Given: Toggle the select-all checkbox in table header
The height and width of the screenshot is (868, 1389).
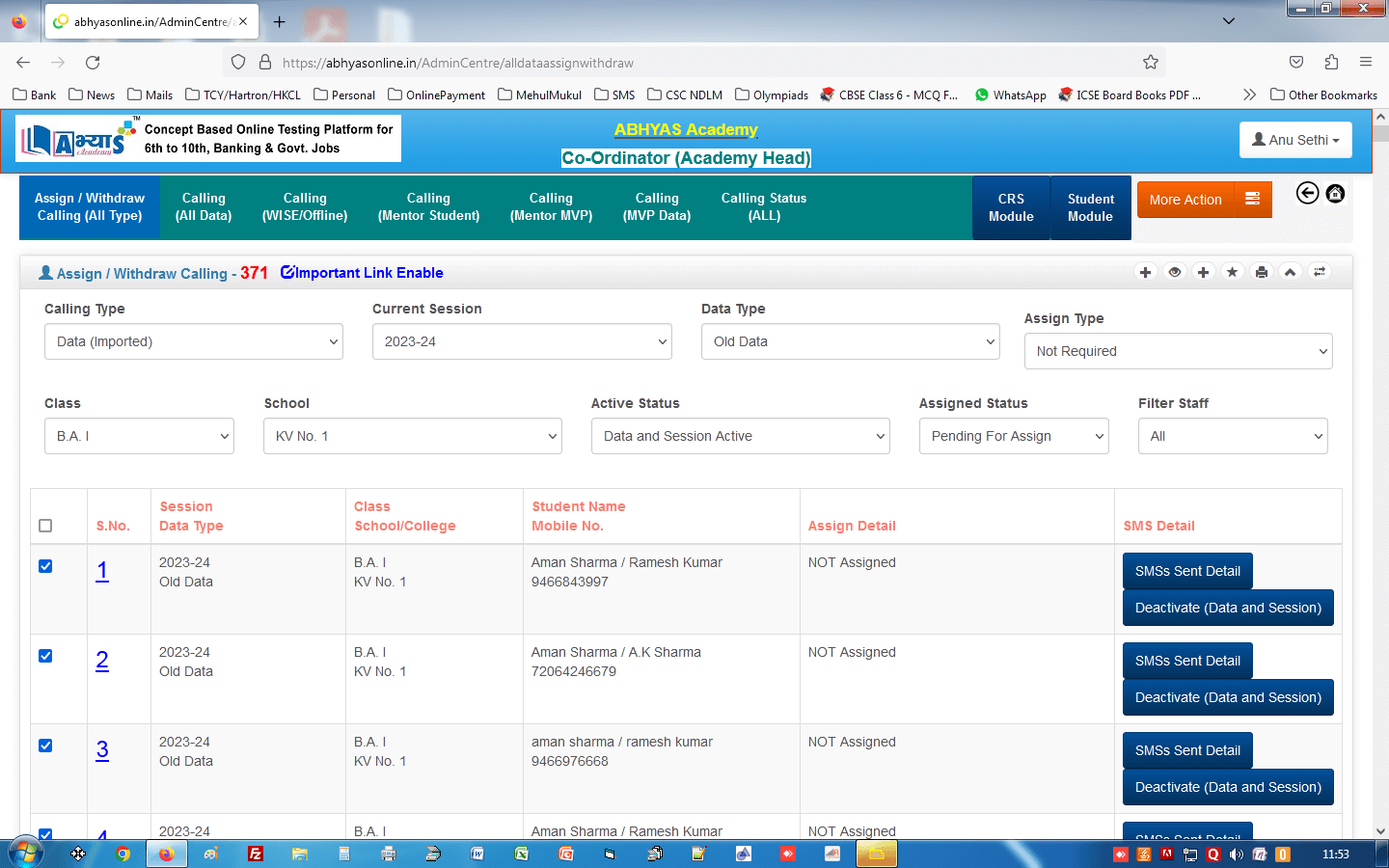Looking at the screenshot, I should (x=45, y=526).
